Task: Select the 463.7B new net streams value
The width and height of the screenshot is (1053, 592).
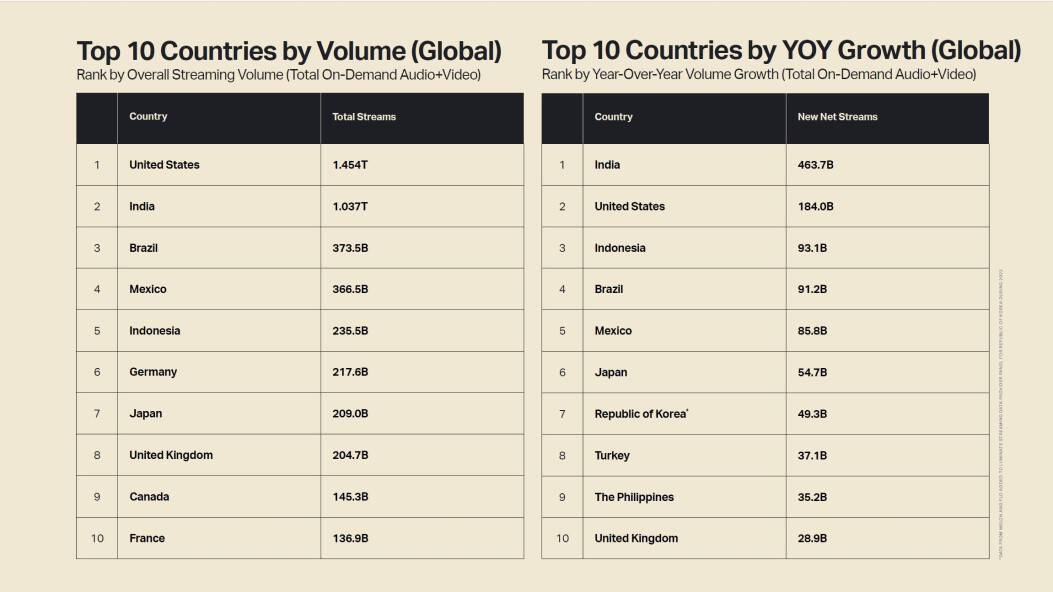Action: pos(815,165)
